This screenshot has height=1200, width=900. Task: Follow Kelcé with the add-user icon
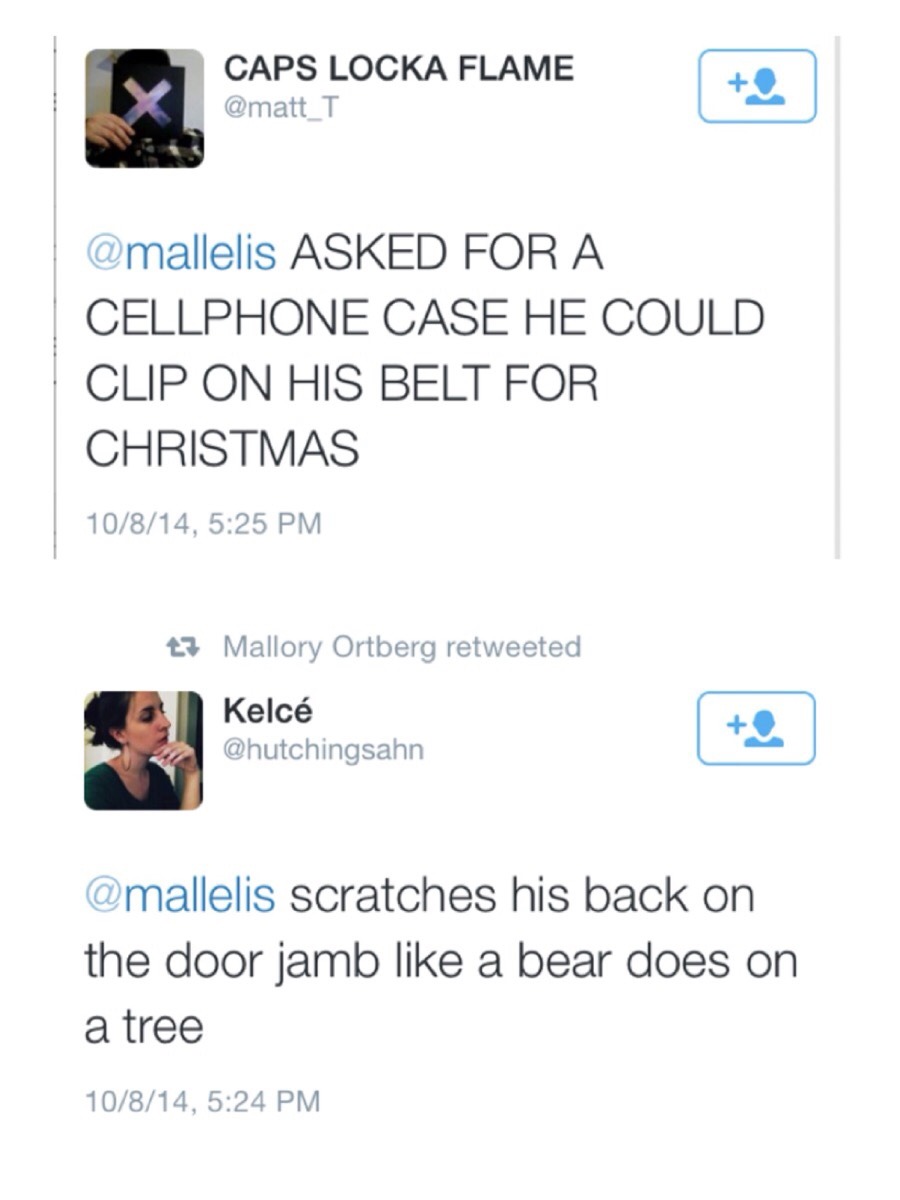point(756,728)
